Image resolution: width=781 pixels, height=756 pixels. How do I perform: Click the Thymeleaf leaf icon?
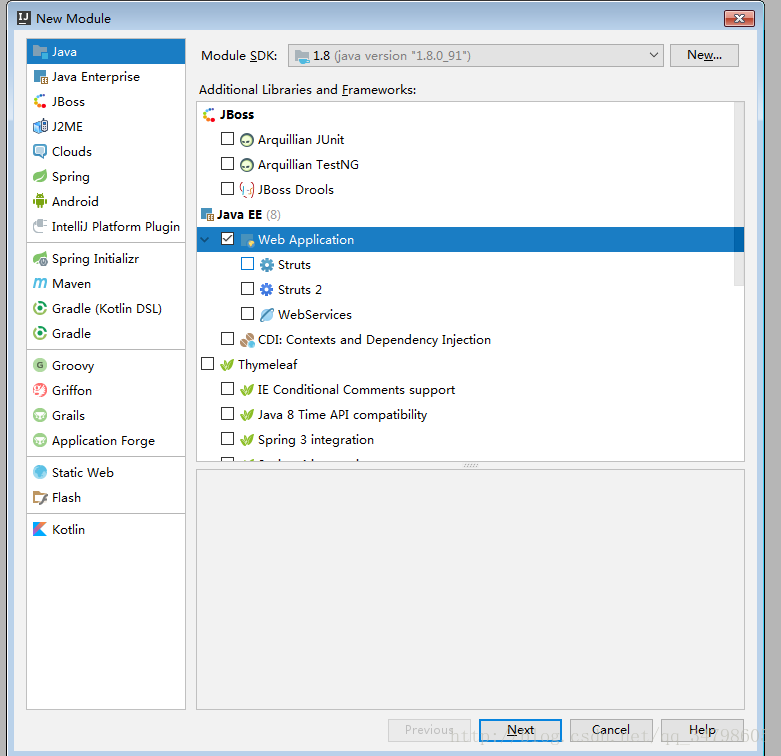[x=227, y=365]
